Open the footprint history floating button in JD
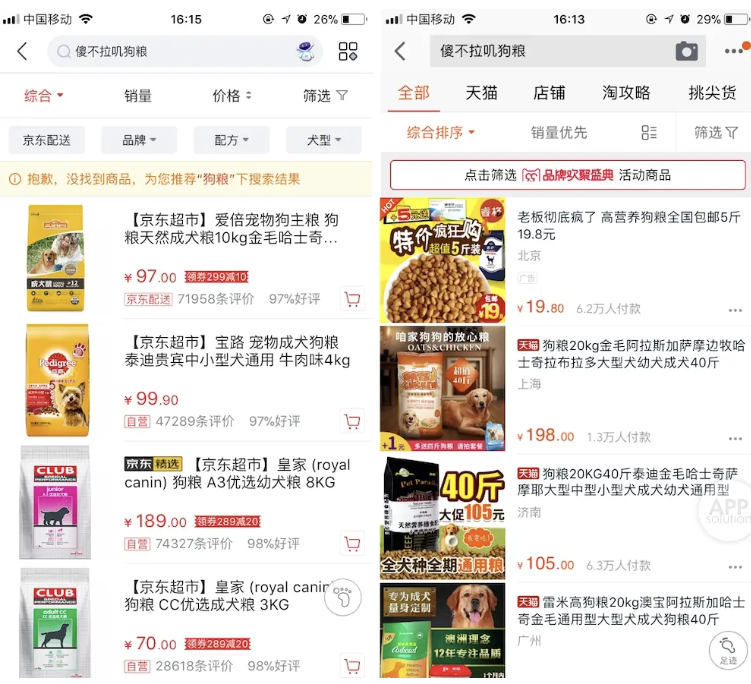This screenshot has width=751, height=684. (343, 597)
